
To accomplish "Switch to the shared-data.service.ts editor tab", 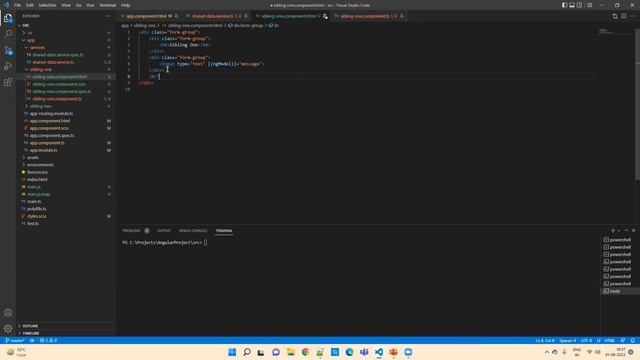I will 216,16.
